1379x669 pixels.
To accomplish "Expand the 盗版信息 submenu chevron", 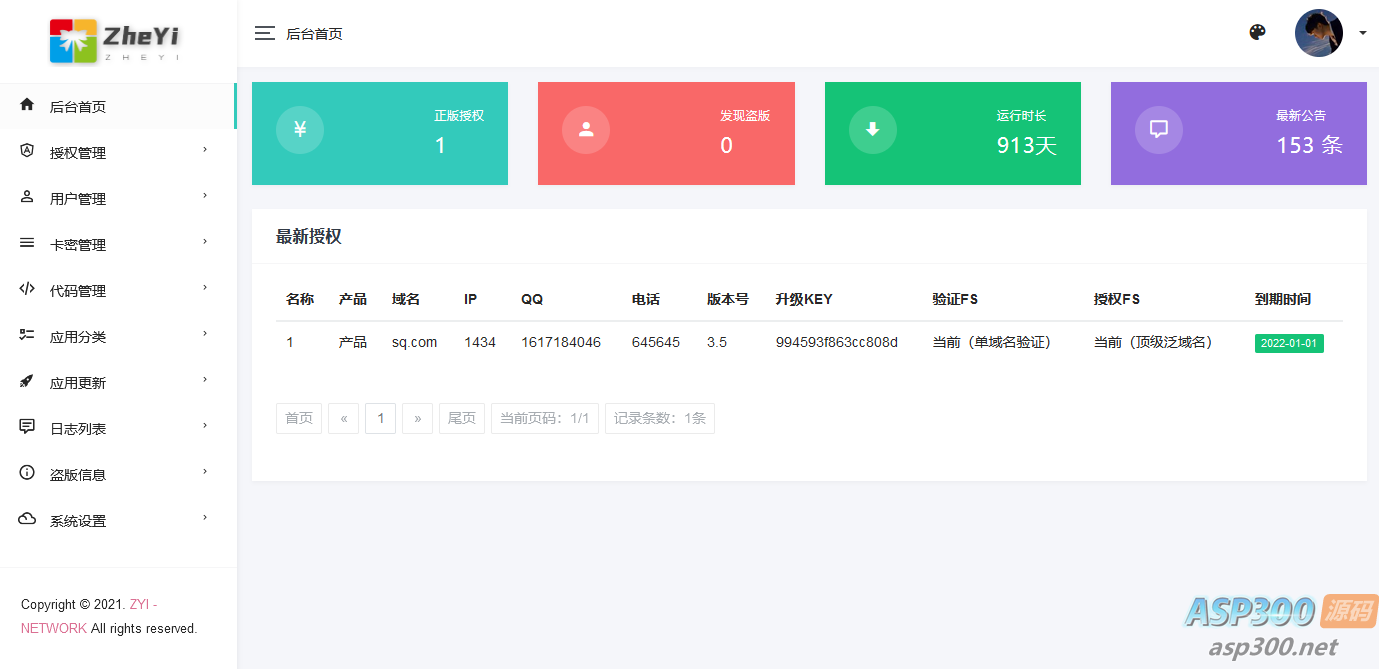I will pos(205,472).
